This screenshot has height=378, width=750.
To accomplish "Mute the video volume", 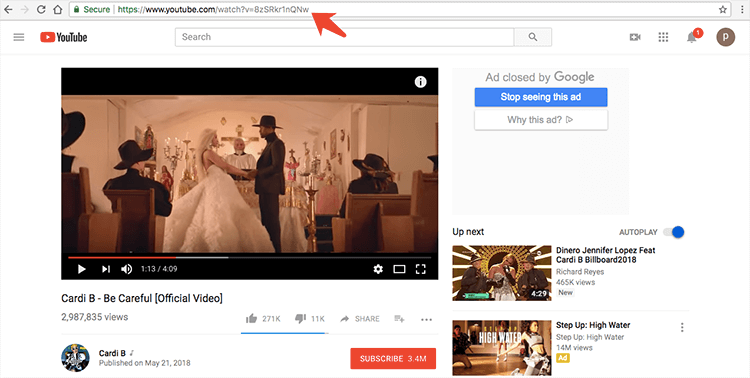I will point(126,269).
